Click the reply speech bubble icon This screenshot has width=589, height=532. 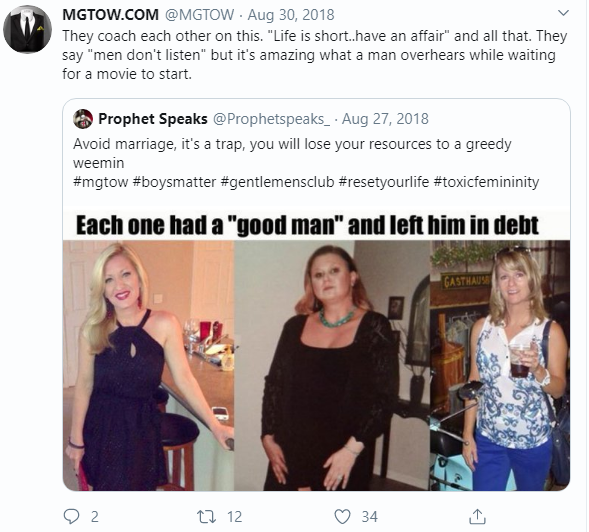click(x=71, y=517)
